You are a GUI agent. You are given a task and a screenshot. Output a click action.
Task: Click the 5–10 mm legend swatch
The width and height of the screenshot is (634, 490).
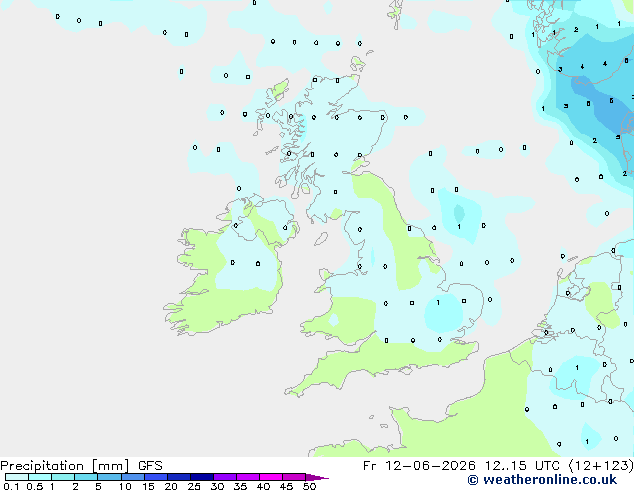[x=110, y=477]
